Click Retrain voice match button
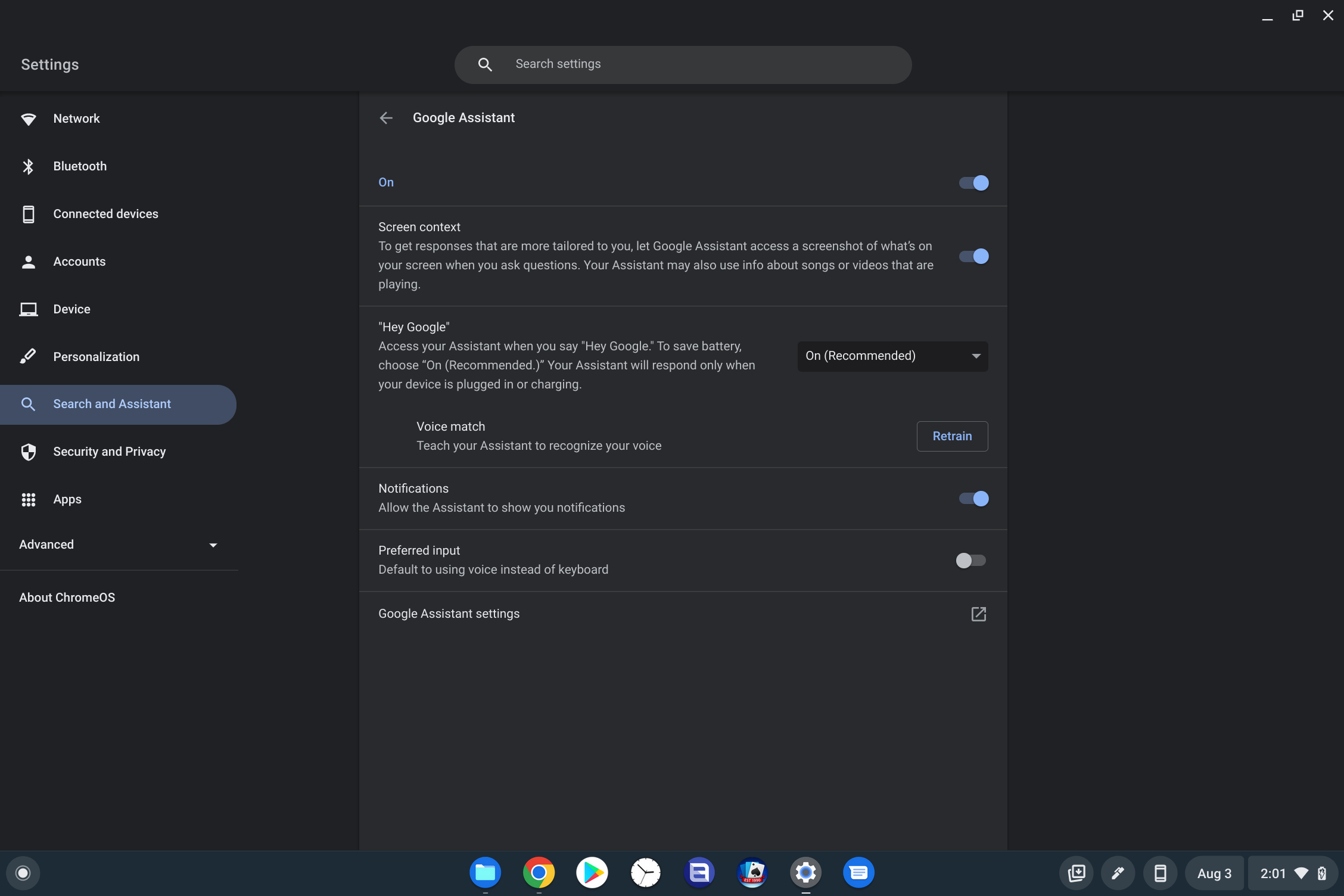The image size is (1344, 896). (952, 436)
